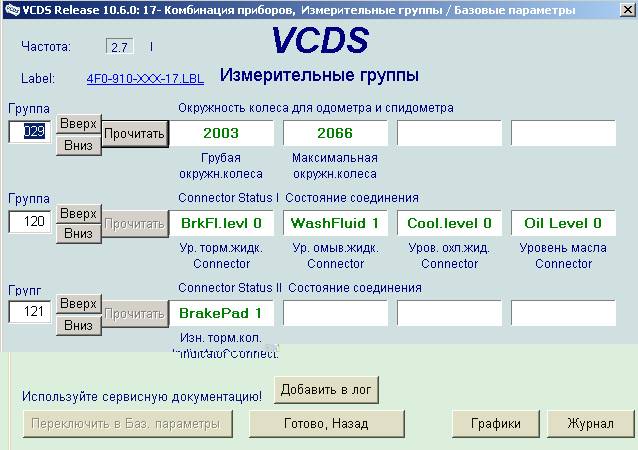Select the BrakePad 1 value
The height and width of the screenshot is (450, 638).
pyautogui.click(x=221, y=313)
